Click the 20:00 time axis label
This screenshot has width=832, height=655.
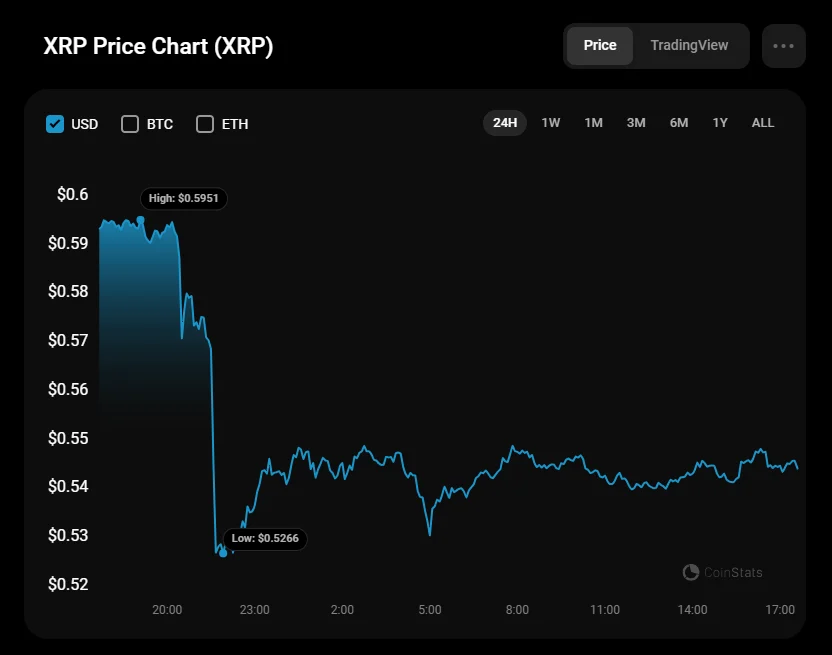click(167, 610)
